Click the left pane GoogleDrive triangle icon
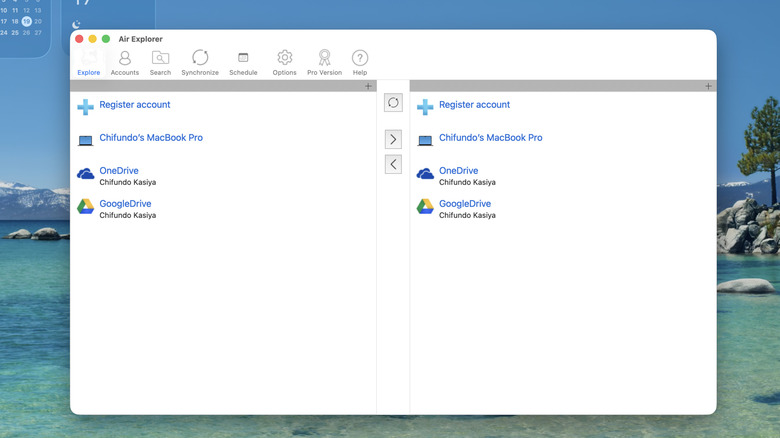 coord(86,206)
